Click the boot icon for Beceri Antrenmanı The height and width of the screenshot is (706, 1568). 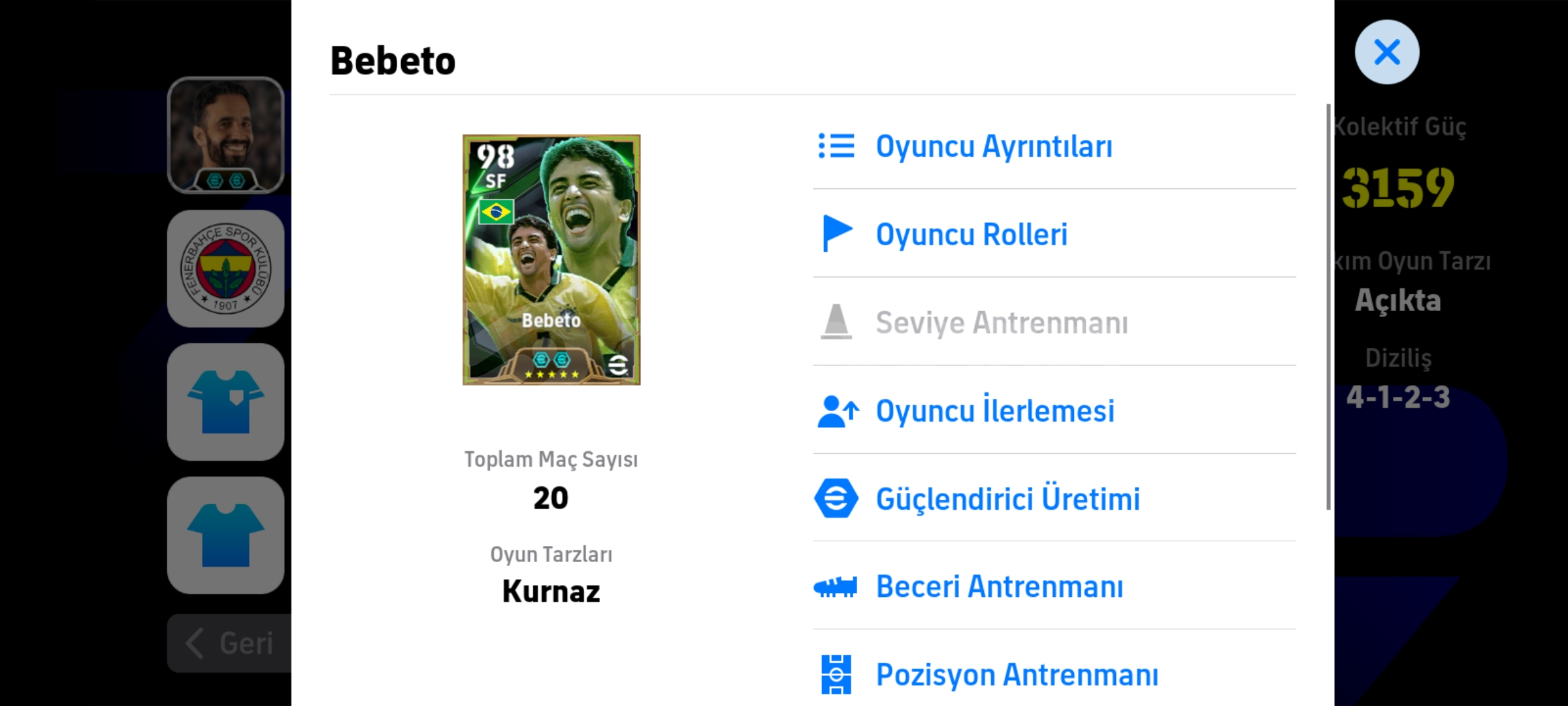pos(836,586)
